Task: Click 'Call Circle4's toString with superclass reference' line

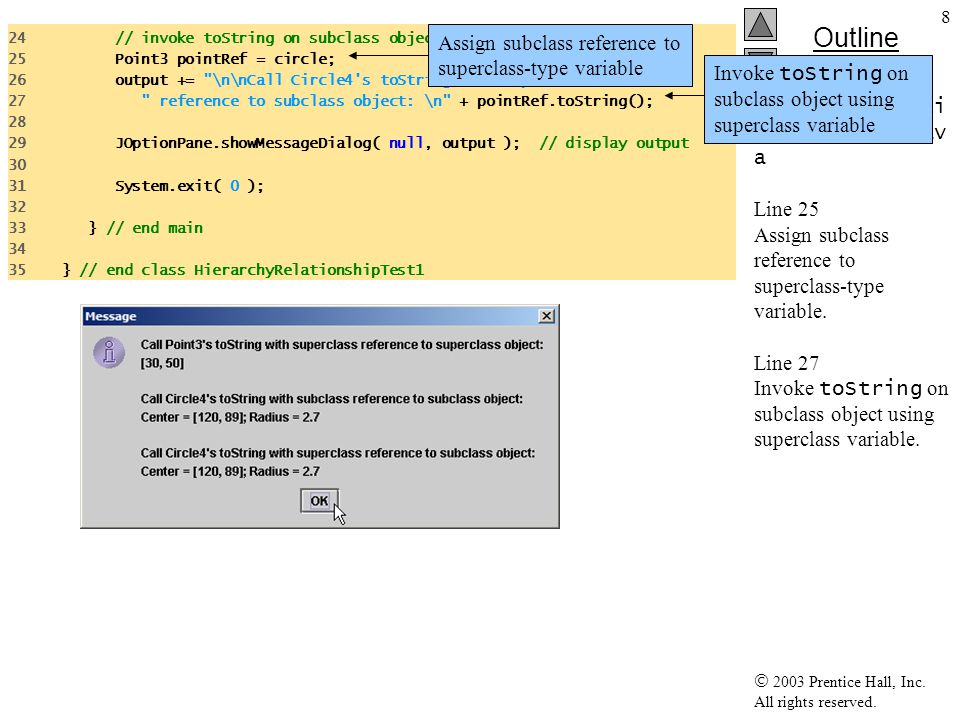Action: click(337, 453)
